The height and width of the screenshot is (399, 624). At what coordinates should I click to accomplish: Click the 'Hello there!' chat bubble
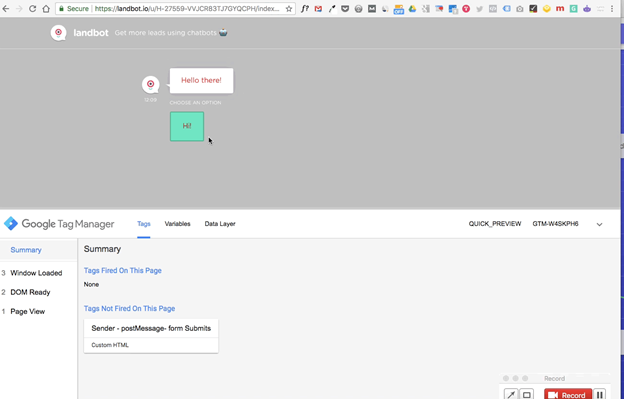tap(201, 80)
